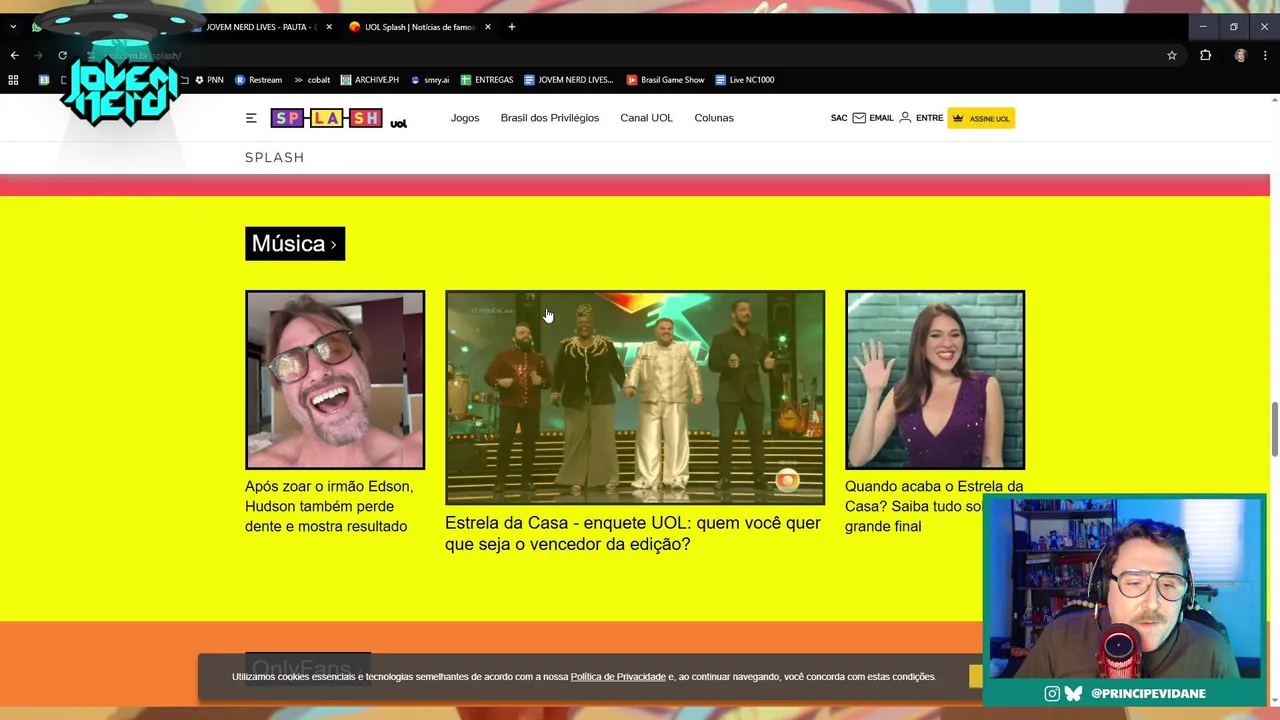Open 'Estrela da Casa - enquete UOL' headline
Image resolution: width=1280 pixels, height=720 pixels.
[x=632, y=533]
